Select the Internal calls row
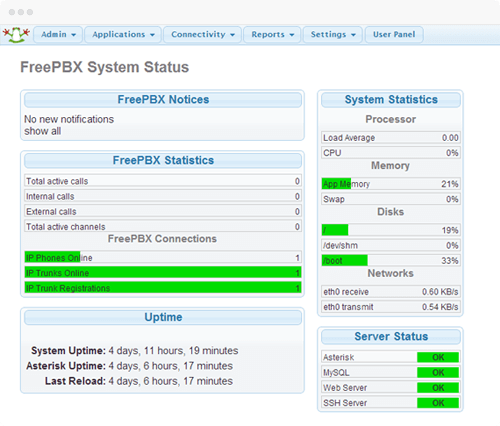 163,196
